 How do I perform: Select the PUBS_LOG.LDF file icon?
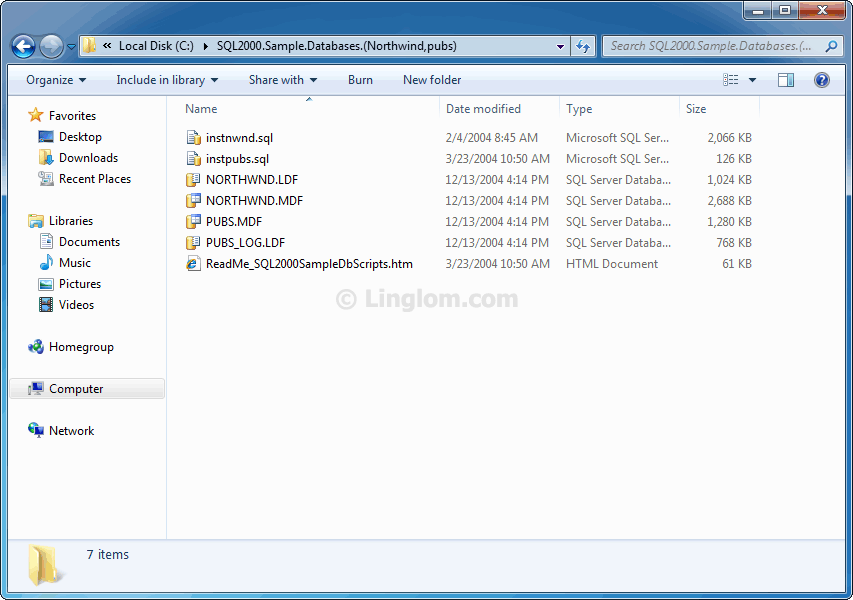(193, 243)
